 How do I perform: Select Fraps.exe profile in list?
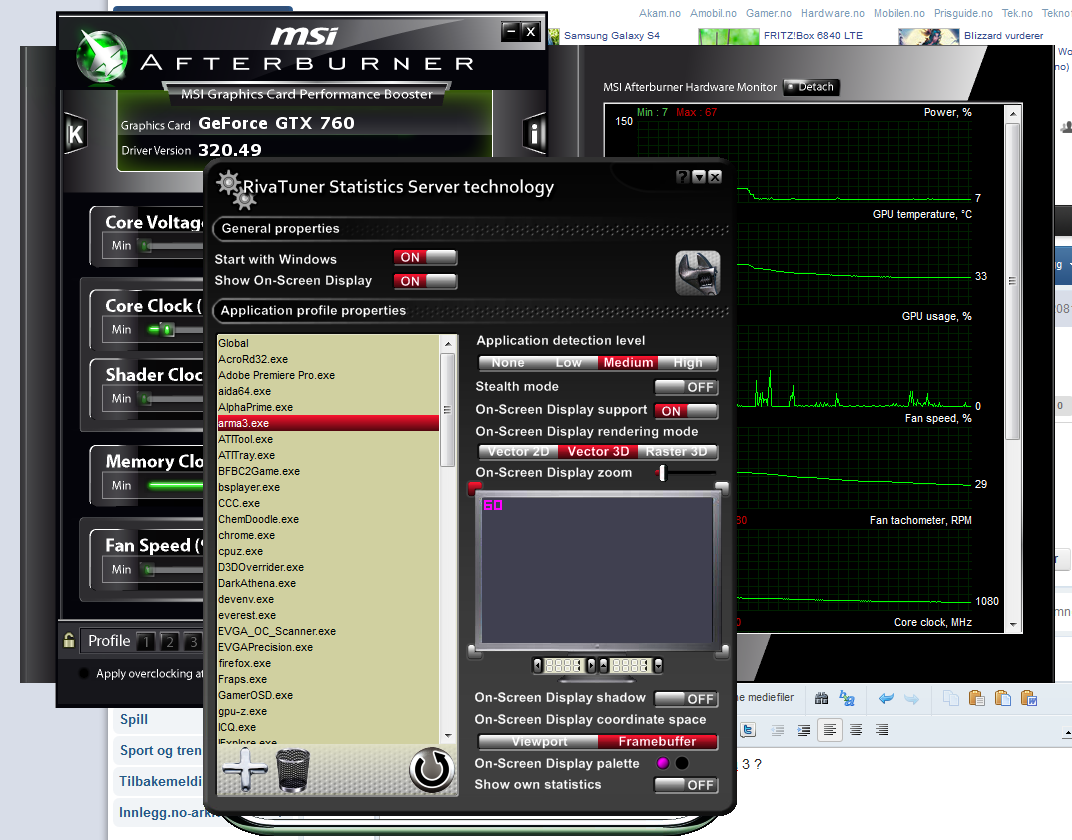pos(328,679)
